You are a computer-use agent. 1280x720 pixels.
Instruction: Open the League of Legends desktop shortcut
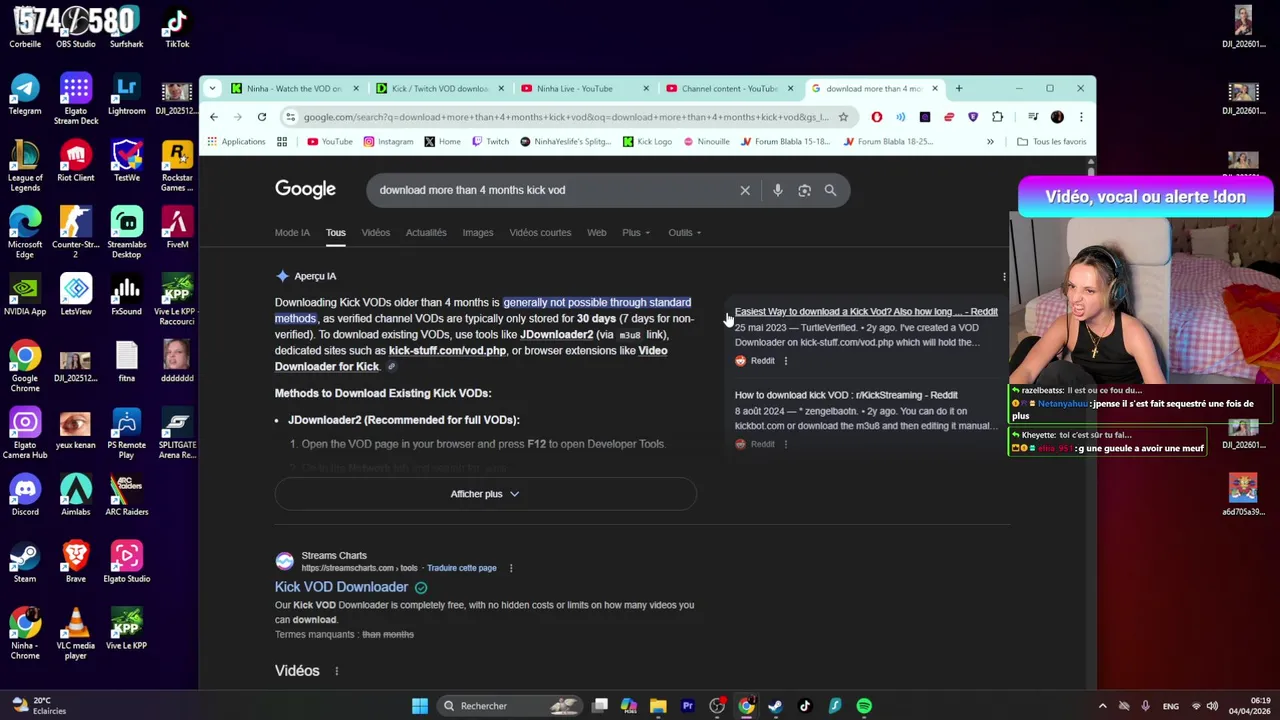coord(25,166)
